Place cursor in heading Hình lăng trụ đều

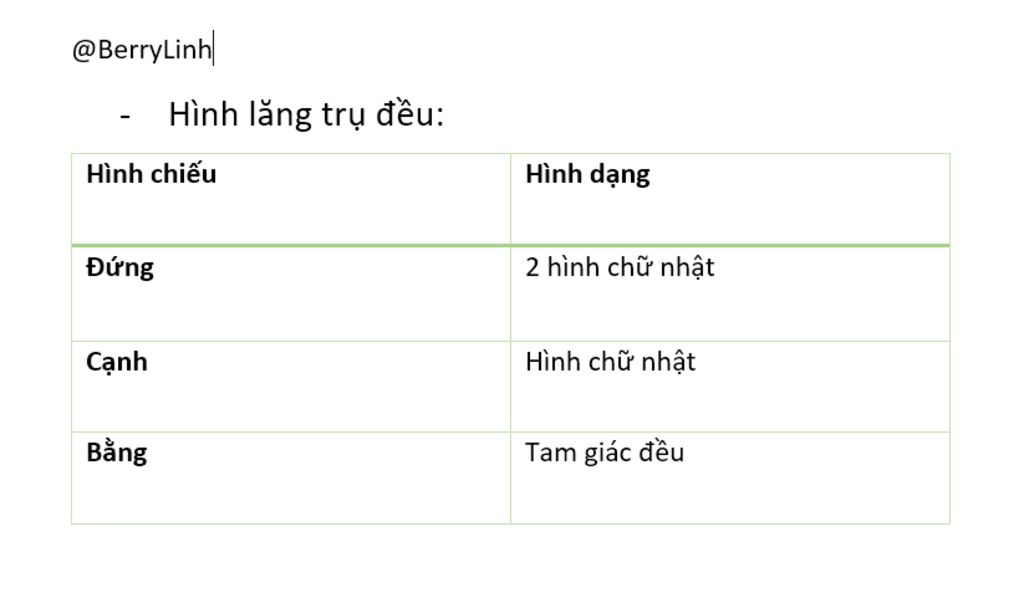click(x=306, y=115)
